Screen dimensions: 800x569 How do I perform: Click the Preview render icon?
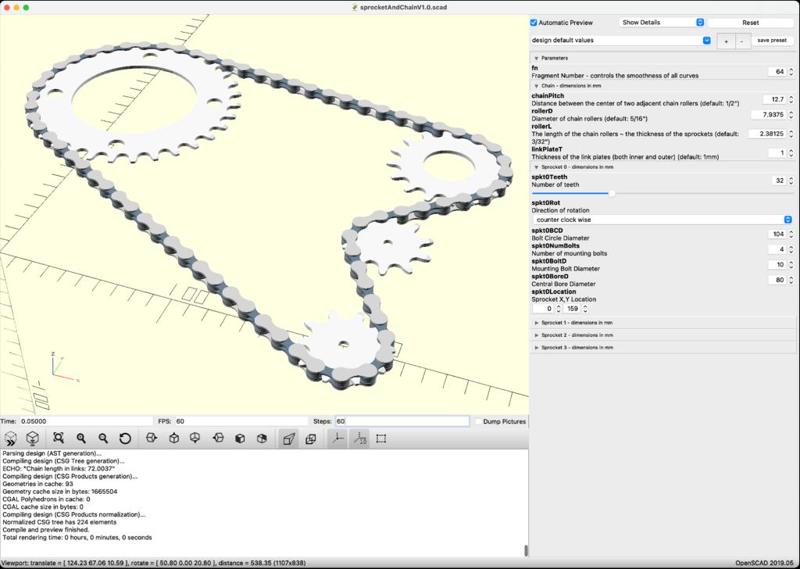point(11,438)
